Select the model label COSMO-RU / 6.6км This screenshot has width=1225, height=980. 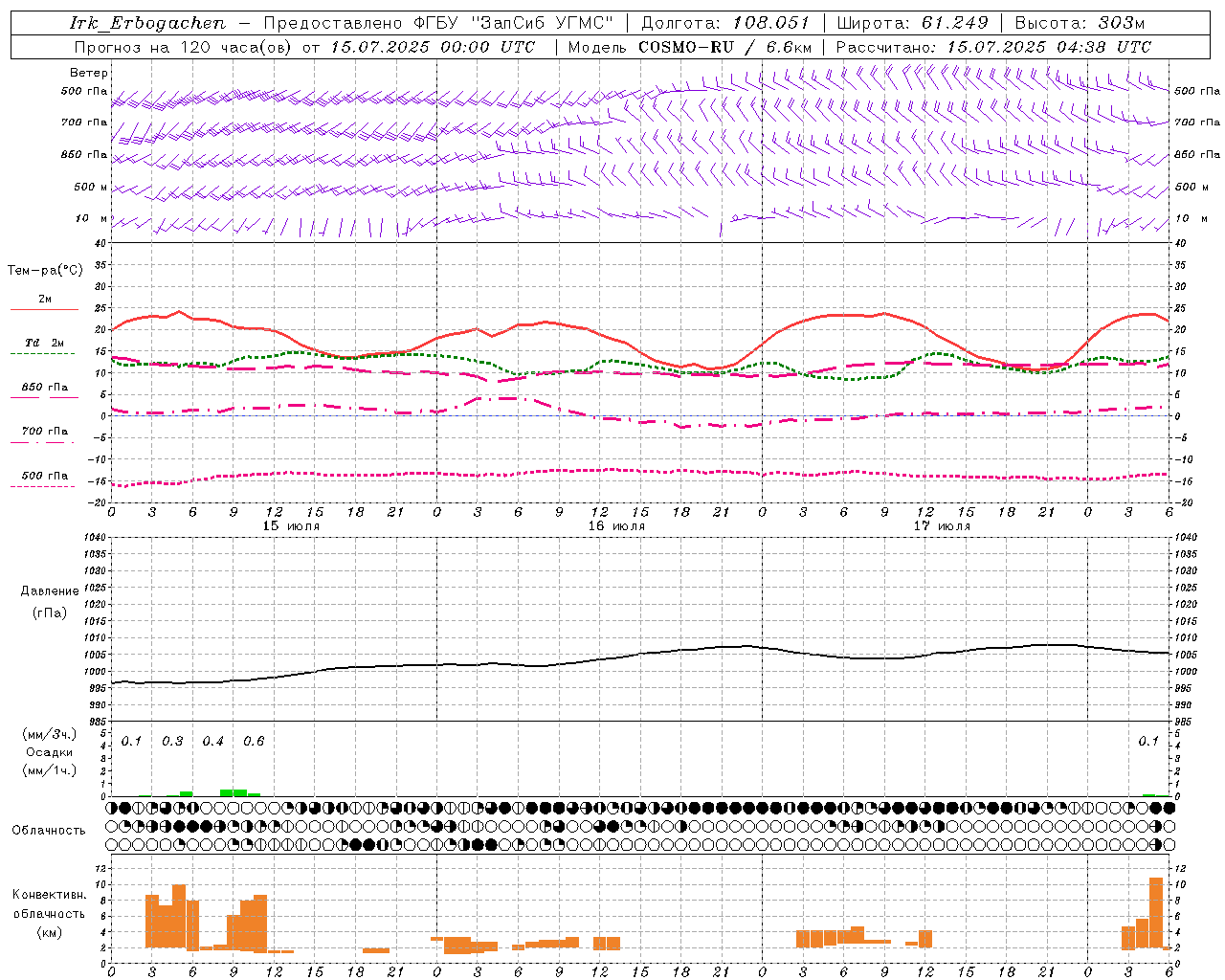coord(724,47)
